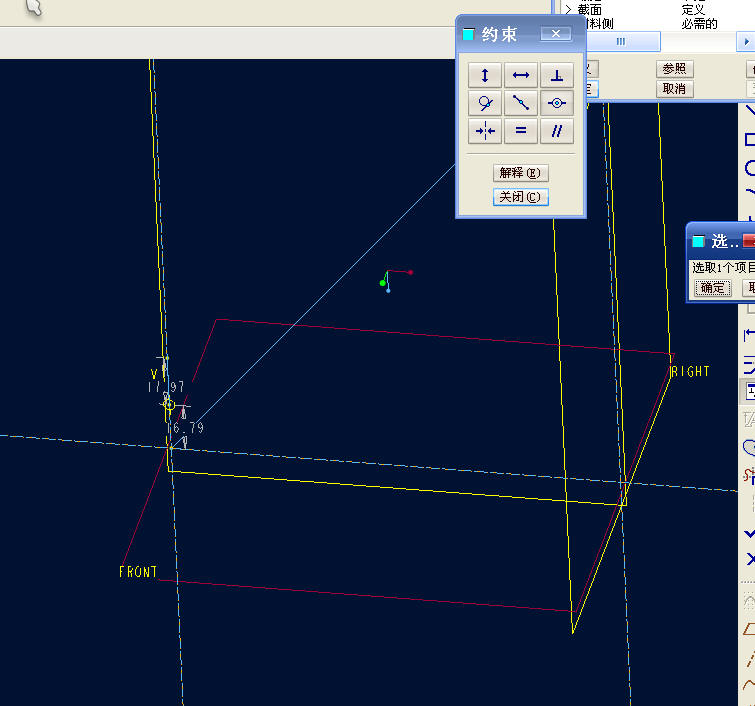Click 取消 under the 参照 button
Screen dimensions: 755x706
(675, 89)
